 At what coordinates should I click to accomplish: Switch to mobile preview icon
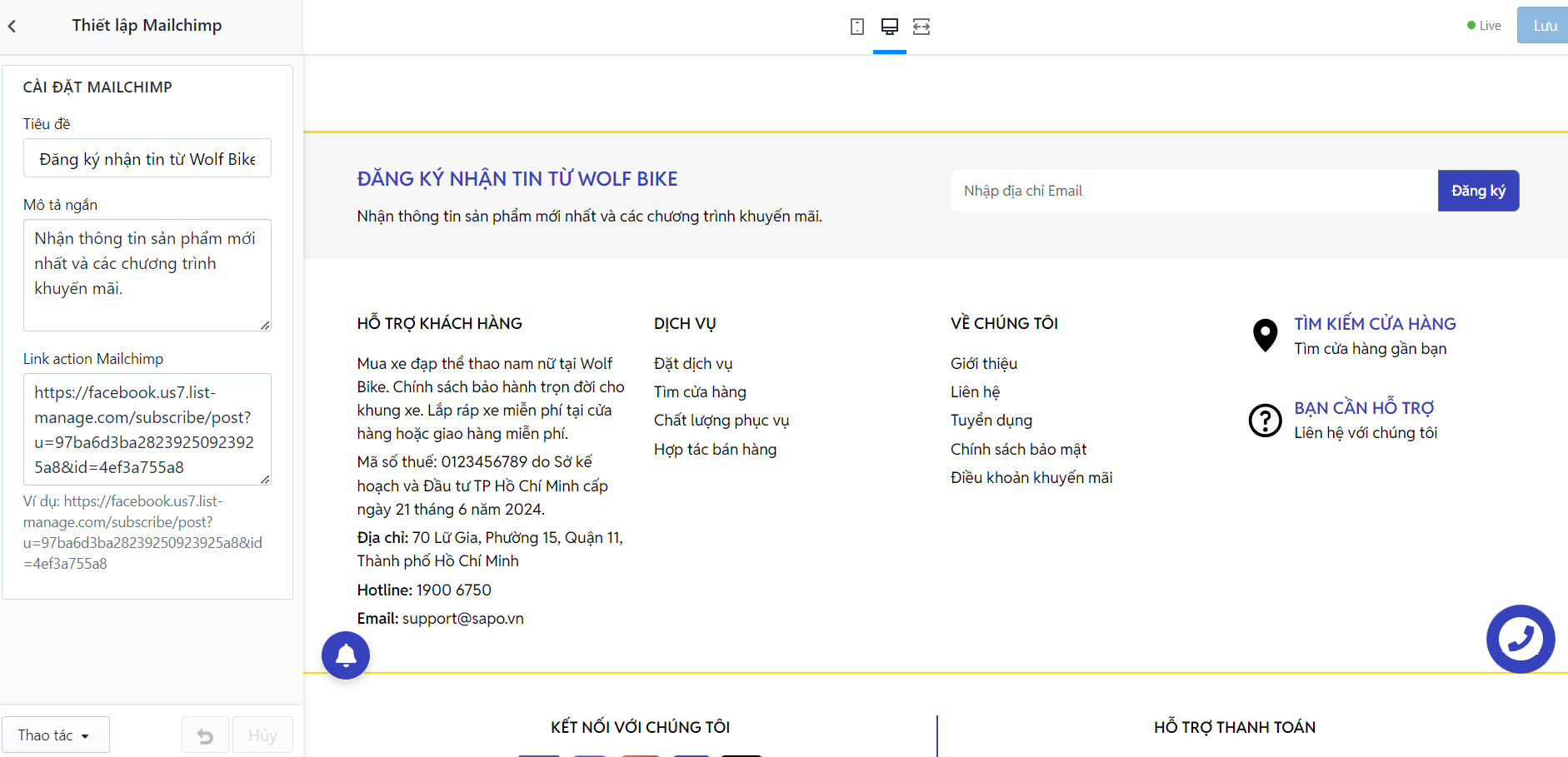click(857, 27)
